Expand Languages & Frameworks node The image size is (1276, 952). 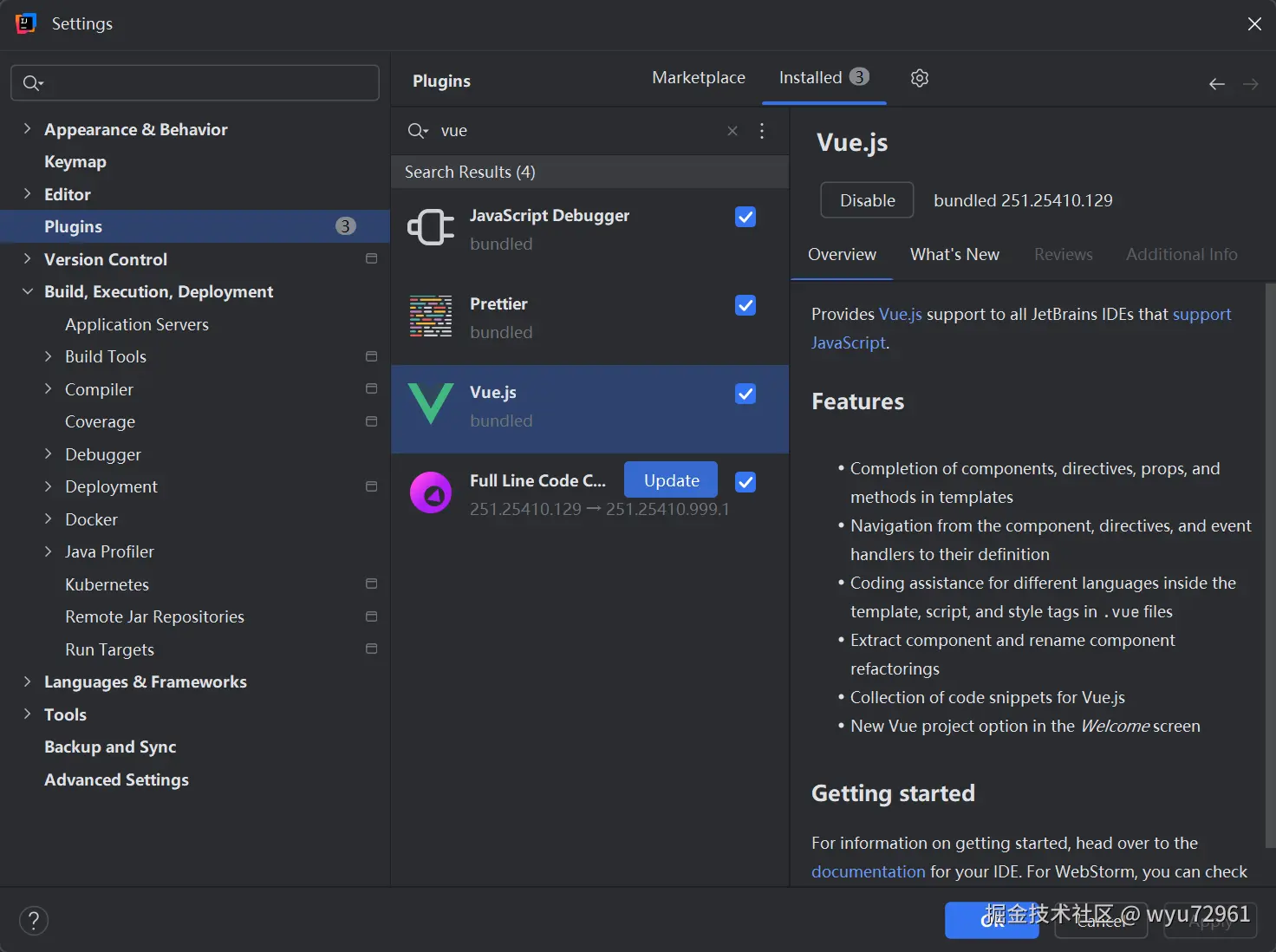(27, 681)
